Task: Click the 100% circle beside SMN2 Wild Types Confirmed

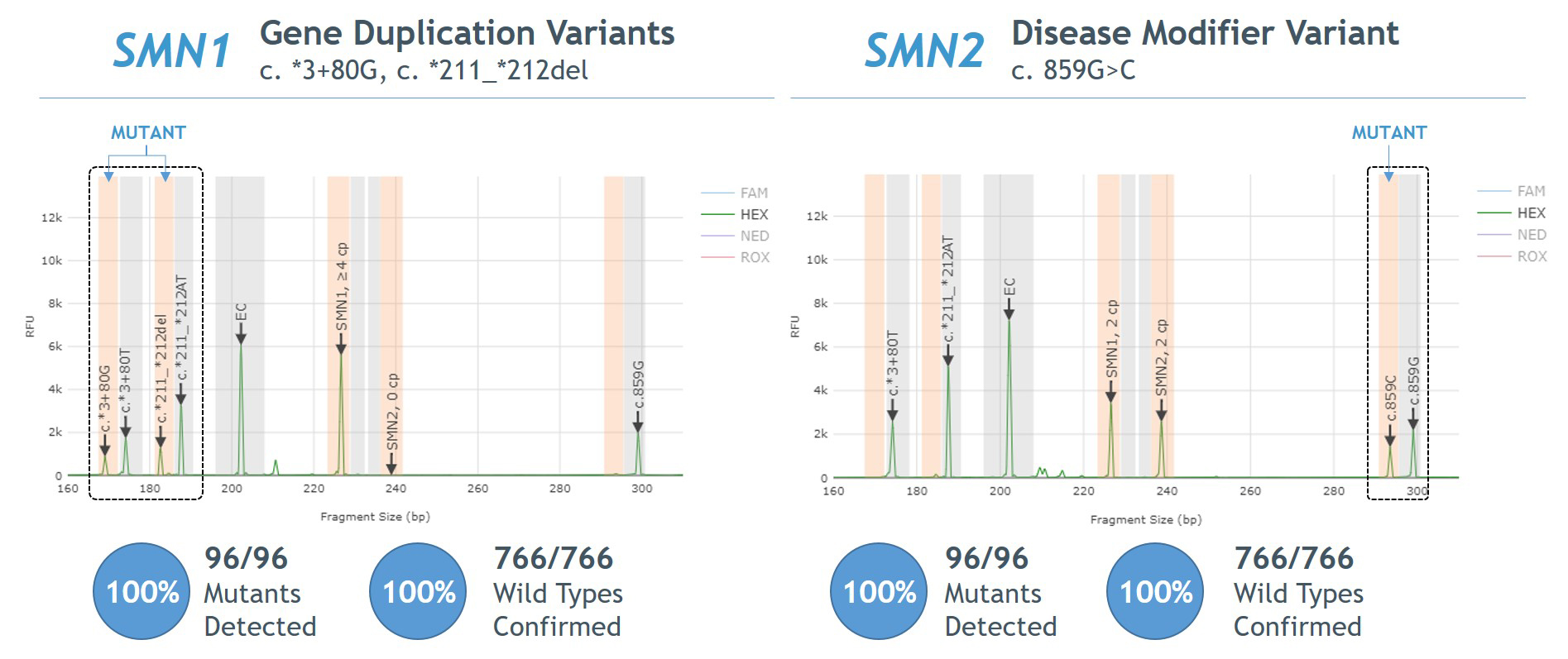Action: pyautogui.click(x=1156, y=591)
